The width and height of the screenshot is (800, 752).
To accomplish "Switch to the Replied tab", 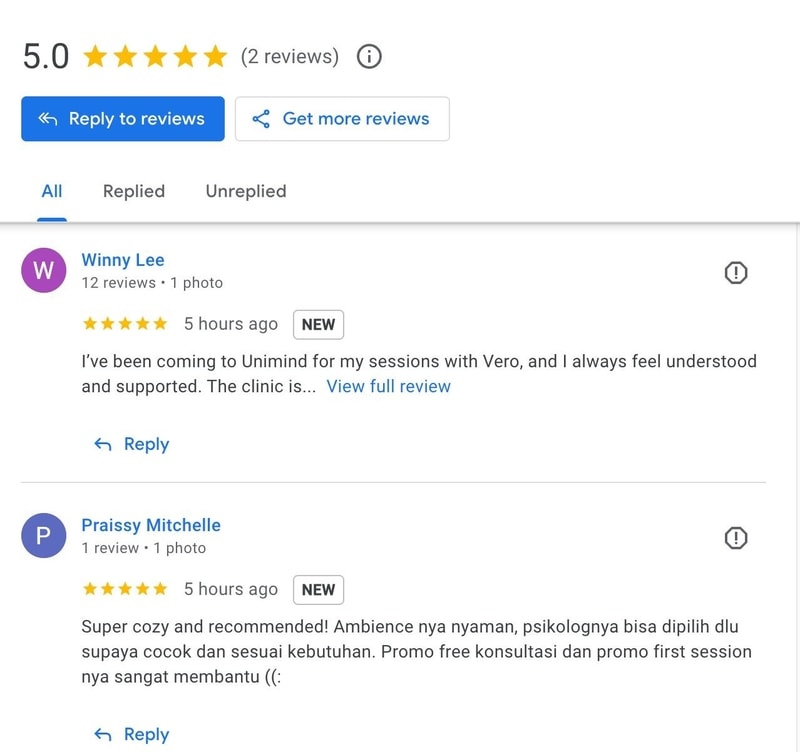I will point(134,191).
